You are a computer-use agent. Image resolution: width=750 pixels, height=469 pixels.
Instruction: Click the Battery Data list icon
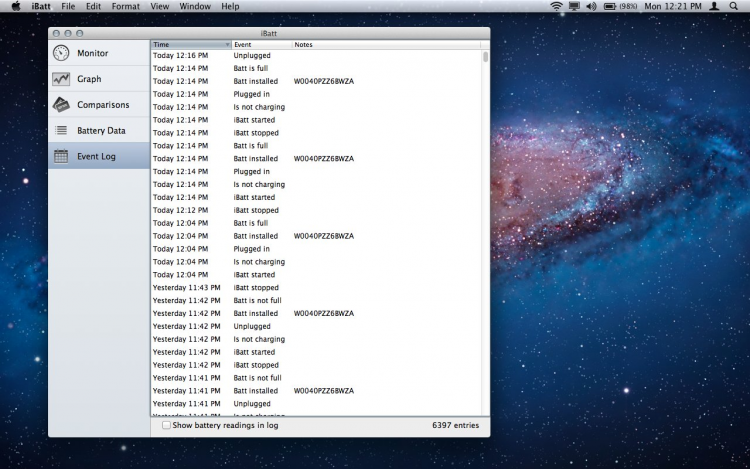click(x=61, y=130)
